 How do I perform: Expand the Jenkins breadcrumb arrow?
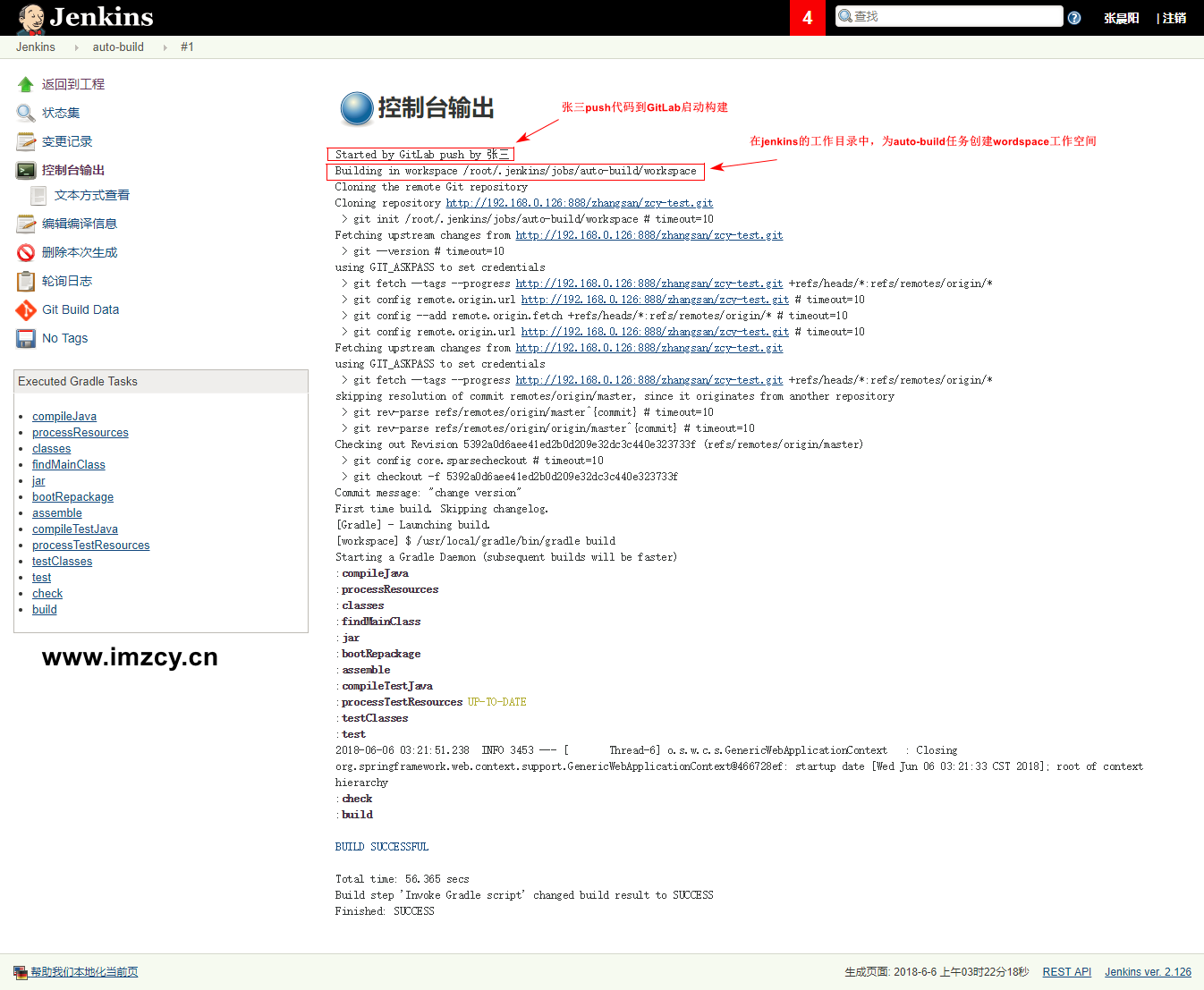pyautogui.click(x=76, y=47)
